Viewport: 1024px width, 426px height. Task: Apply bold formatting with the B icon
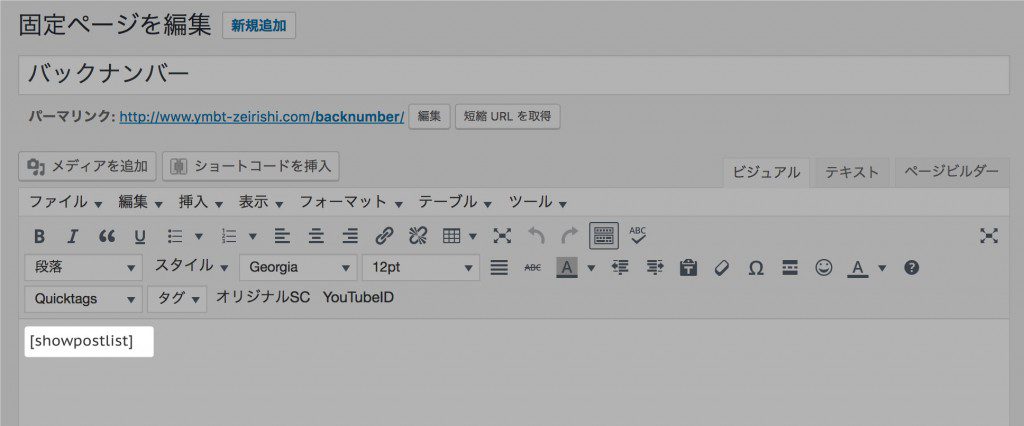click(39, 236)
